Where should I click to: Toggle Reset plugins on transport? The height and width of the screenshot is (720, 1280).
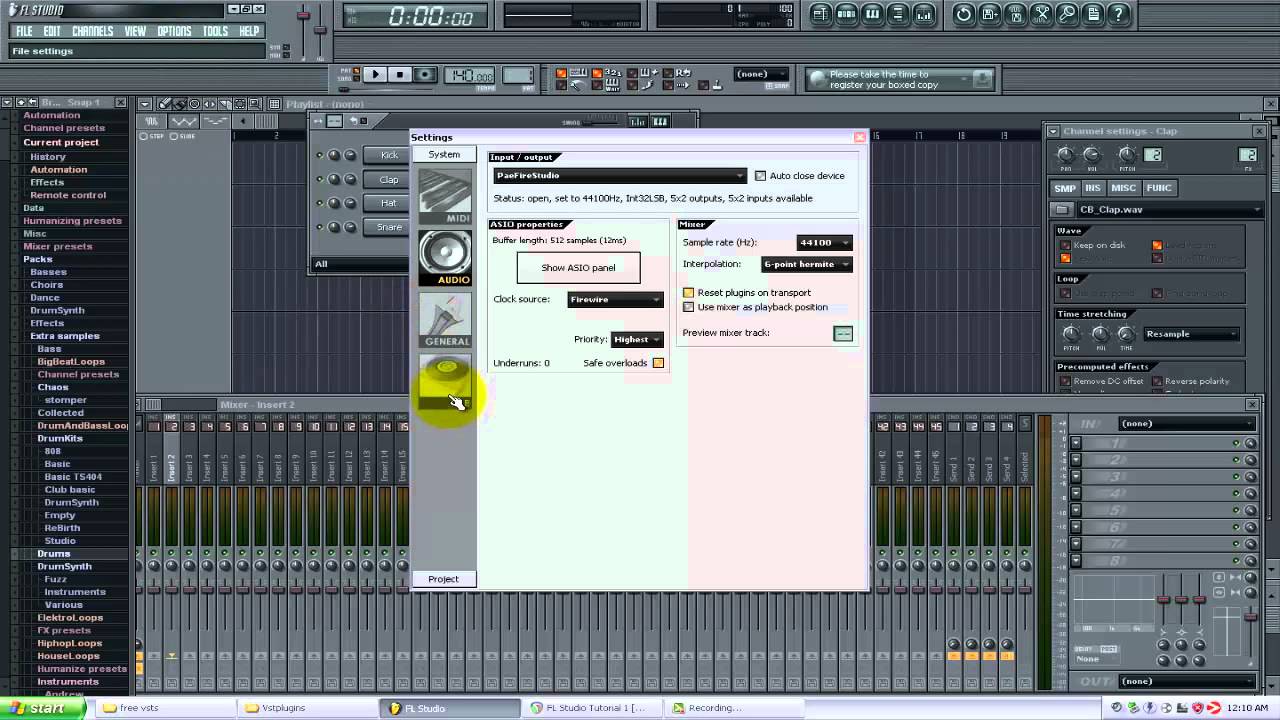(688, 293)
